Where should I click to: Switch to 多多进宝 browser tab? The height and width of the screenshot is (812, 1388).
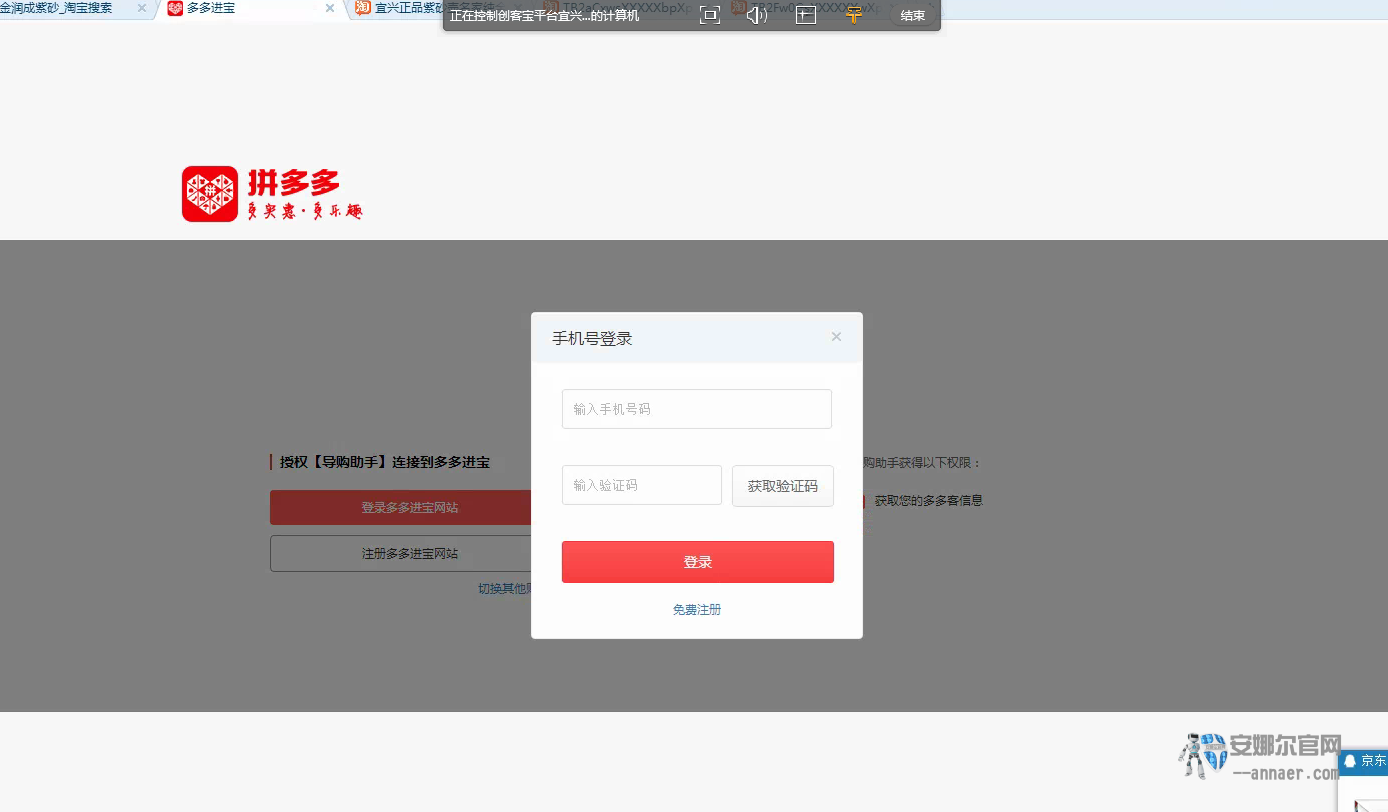coord(246,8)
